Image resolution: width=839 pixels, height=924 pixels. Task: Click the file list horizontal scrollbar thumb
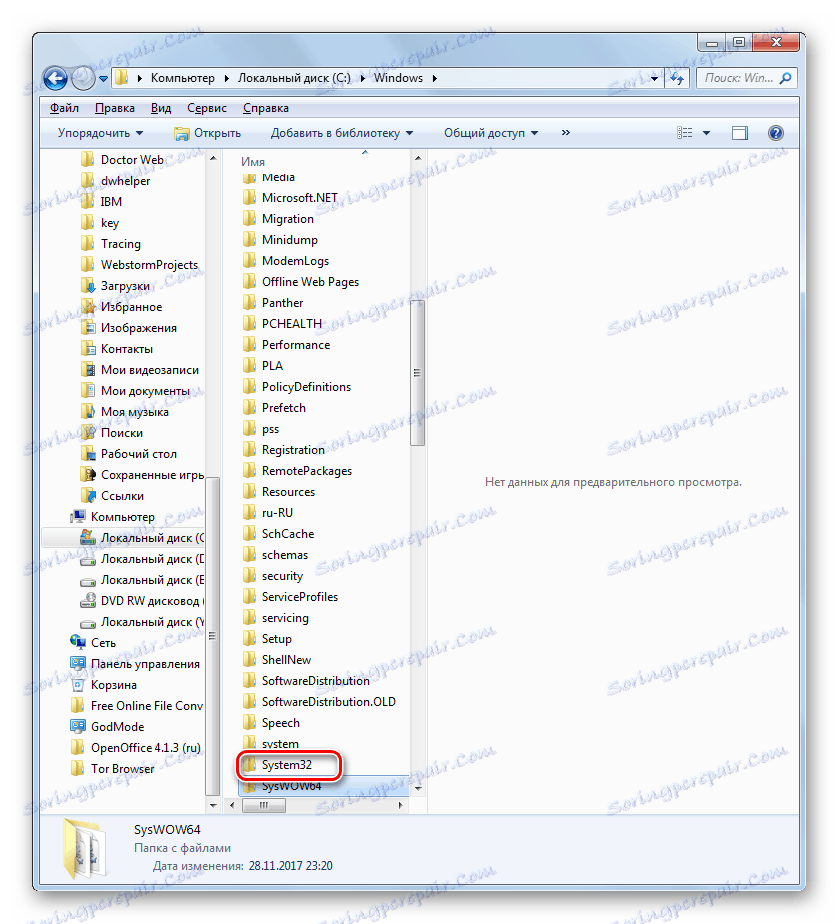264,805
